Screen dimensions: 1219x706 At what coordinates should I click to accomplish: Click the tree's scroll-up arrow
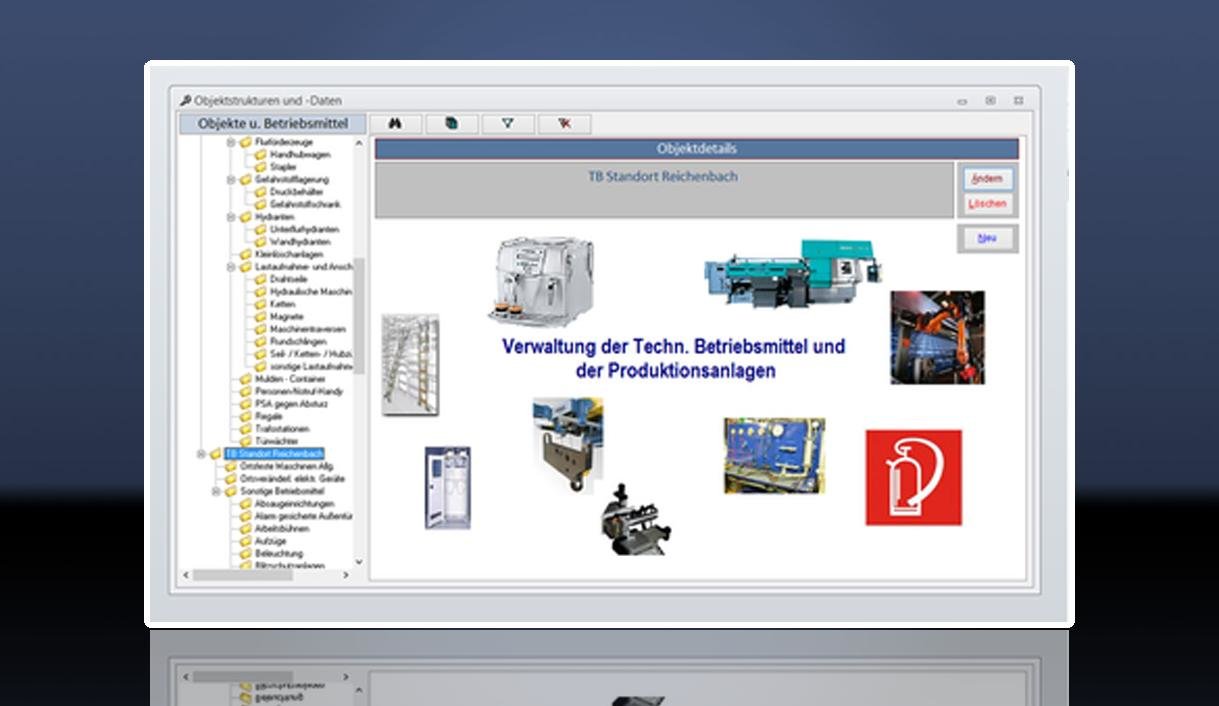pyautogui.click(x=359, y=143)
